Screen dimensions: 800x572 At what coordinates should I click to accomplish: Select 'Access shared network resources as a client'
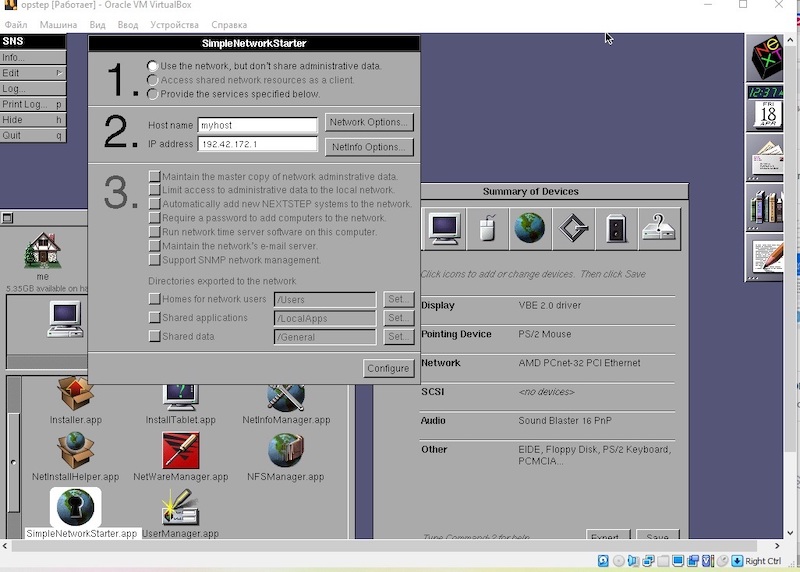pyautogui.click(x=153, y=80)
